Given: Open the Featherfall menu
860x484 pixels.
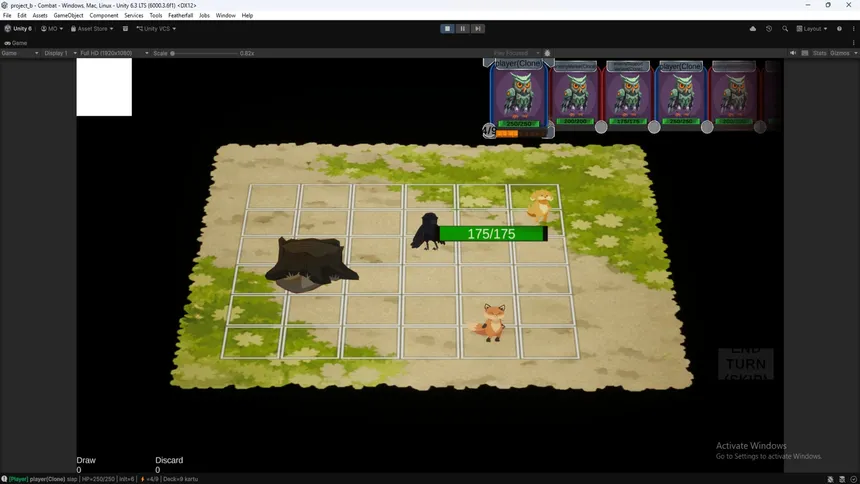Looking at the screenshot, I should click(181, 16).
